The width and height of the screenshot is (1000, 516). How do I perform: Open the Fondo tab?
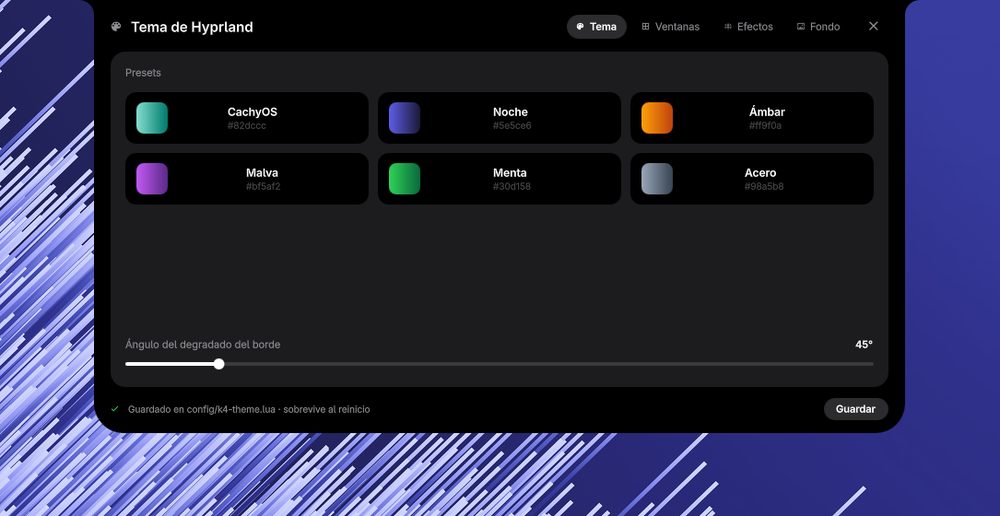tap(818, 27)
